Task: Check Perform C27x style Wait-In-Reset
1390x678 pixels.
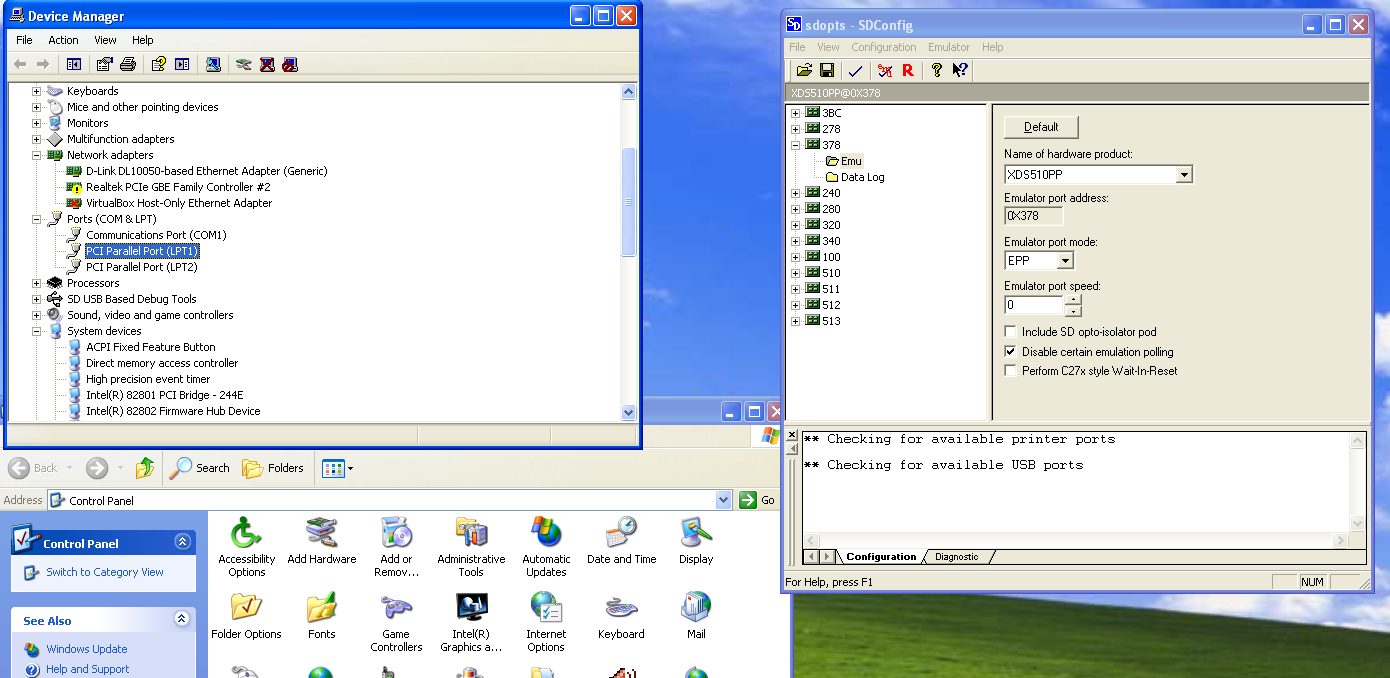Action: [1011, 371]
